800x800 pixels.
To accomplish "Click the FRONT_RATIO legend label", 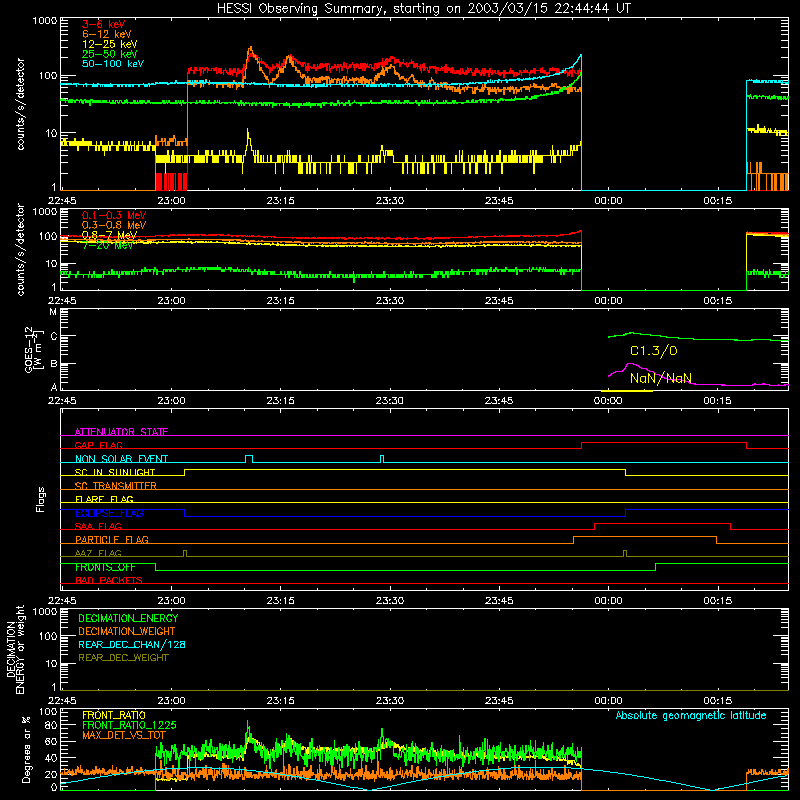I will (114, 715).
